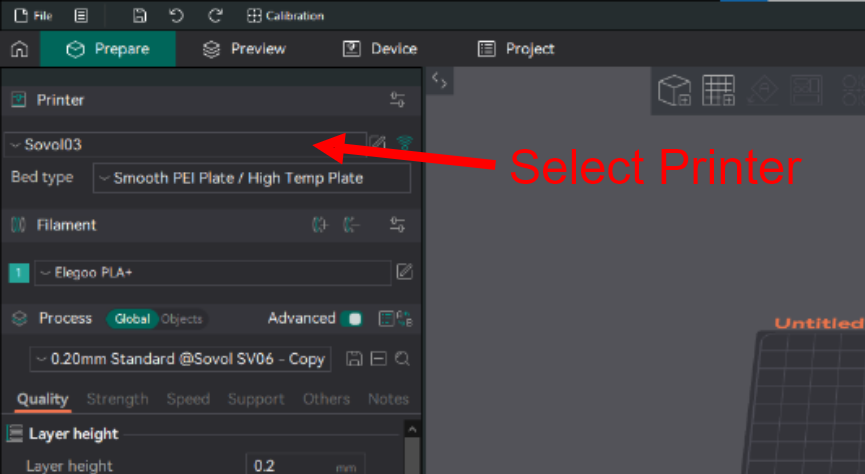Switch to the Preview tab
This screenshot has height=474, width=865.
coord(244,49)
